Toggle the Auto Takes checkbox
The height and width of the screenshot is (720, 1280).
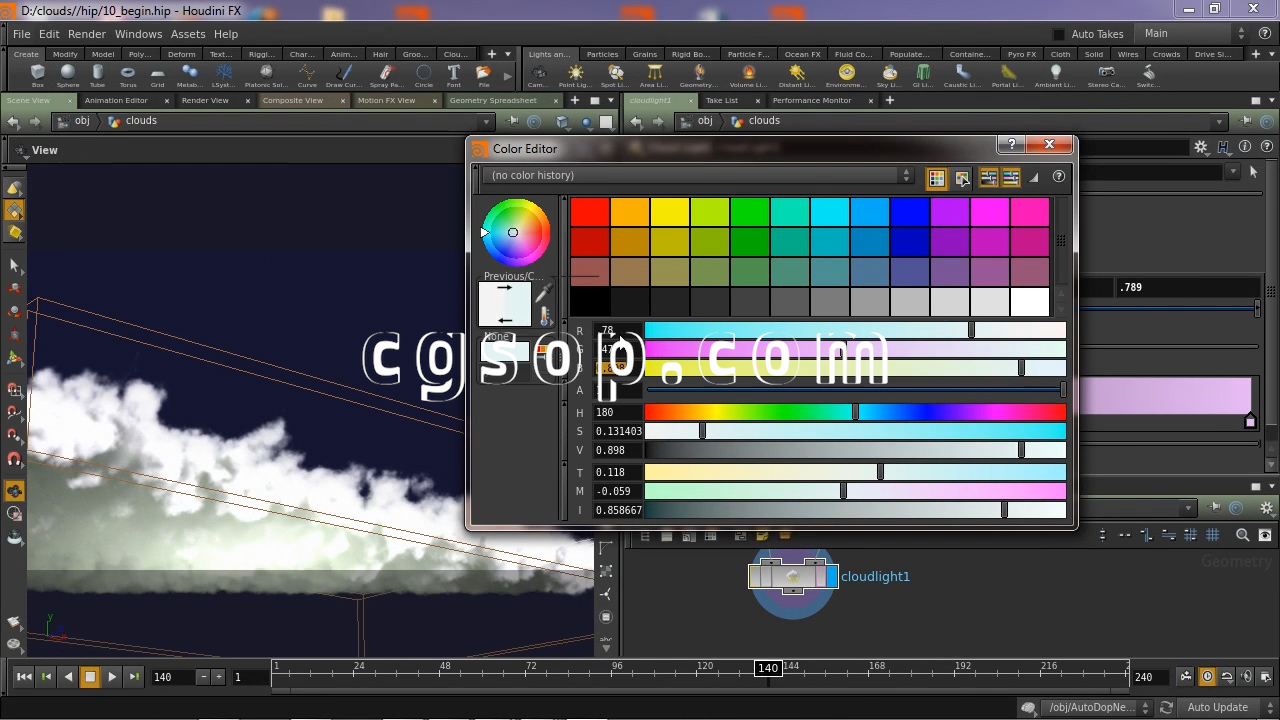1060,34
